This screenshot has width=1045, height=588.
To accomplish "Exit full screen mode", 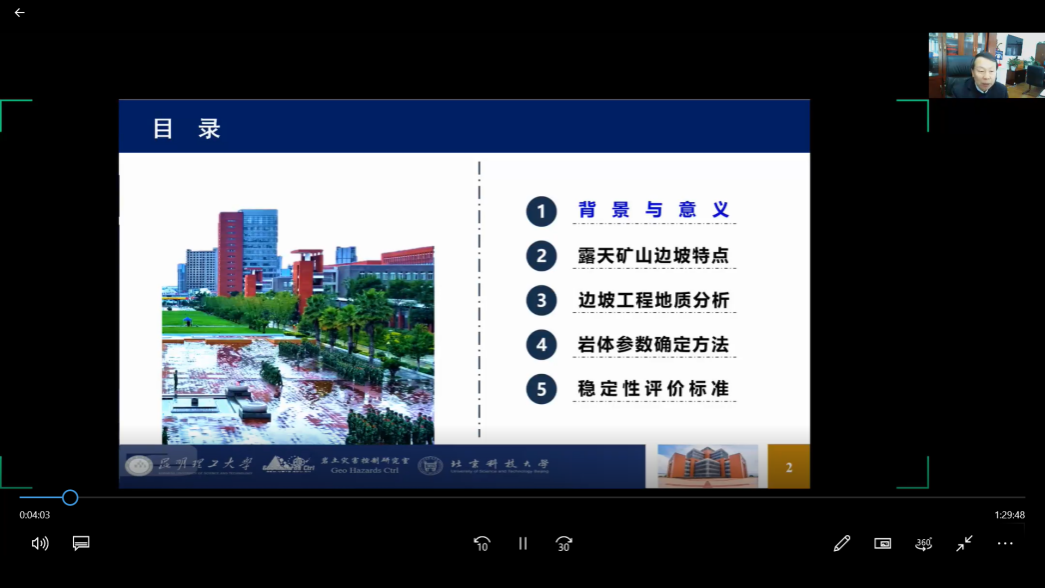I will pyautogui.click(x=964, y=543).
